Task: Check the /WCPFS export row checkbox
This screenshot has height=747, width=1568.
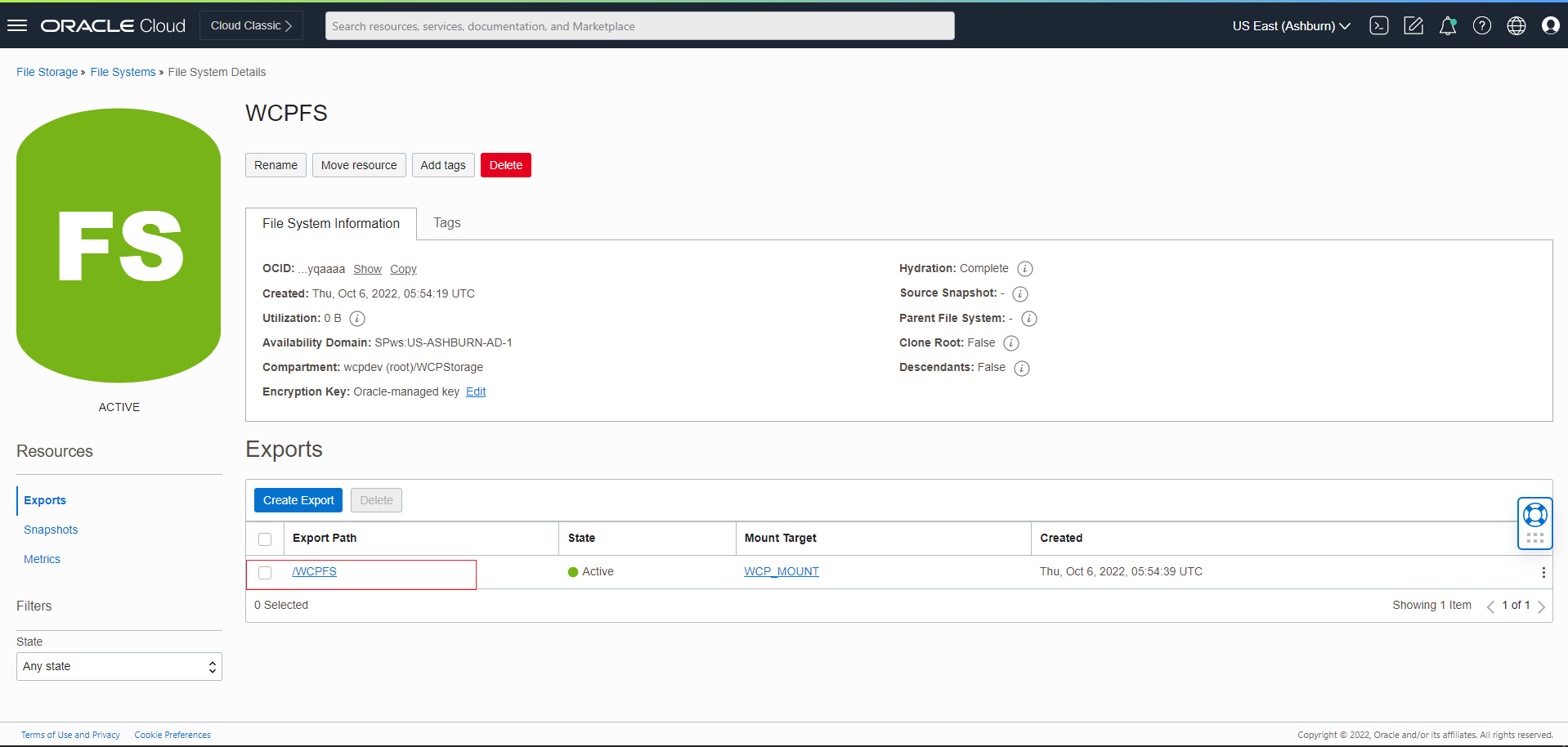Action: (265, 573)
